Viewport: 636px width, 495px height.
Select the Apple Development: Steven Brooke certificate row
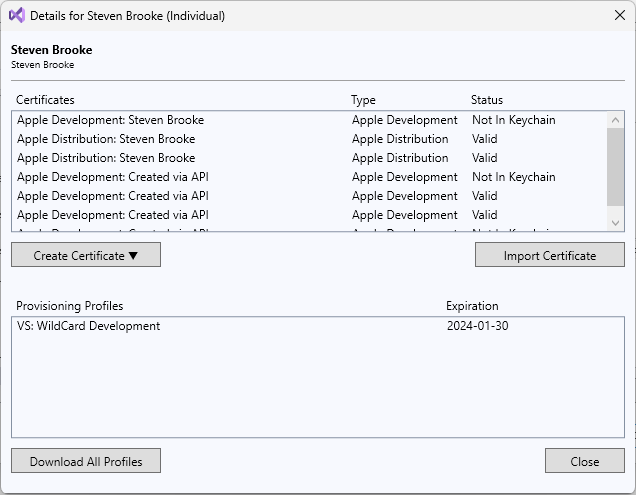click(309, 120)
